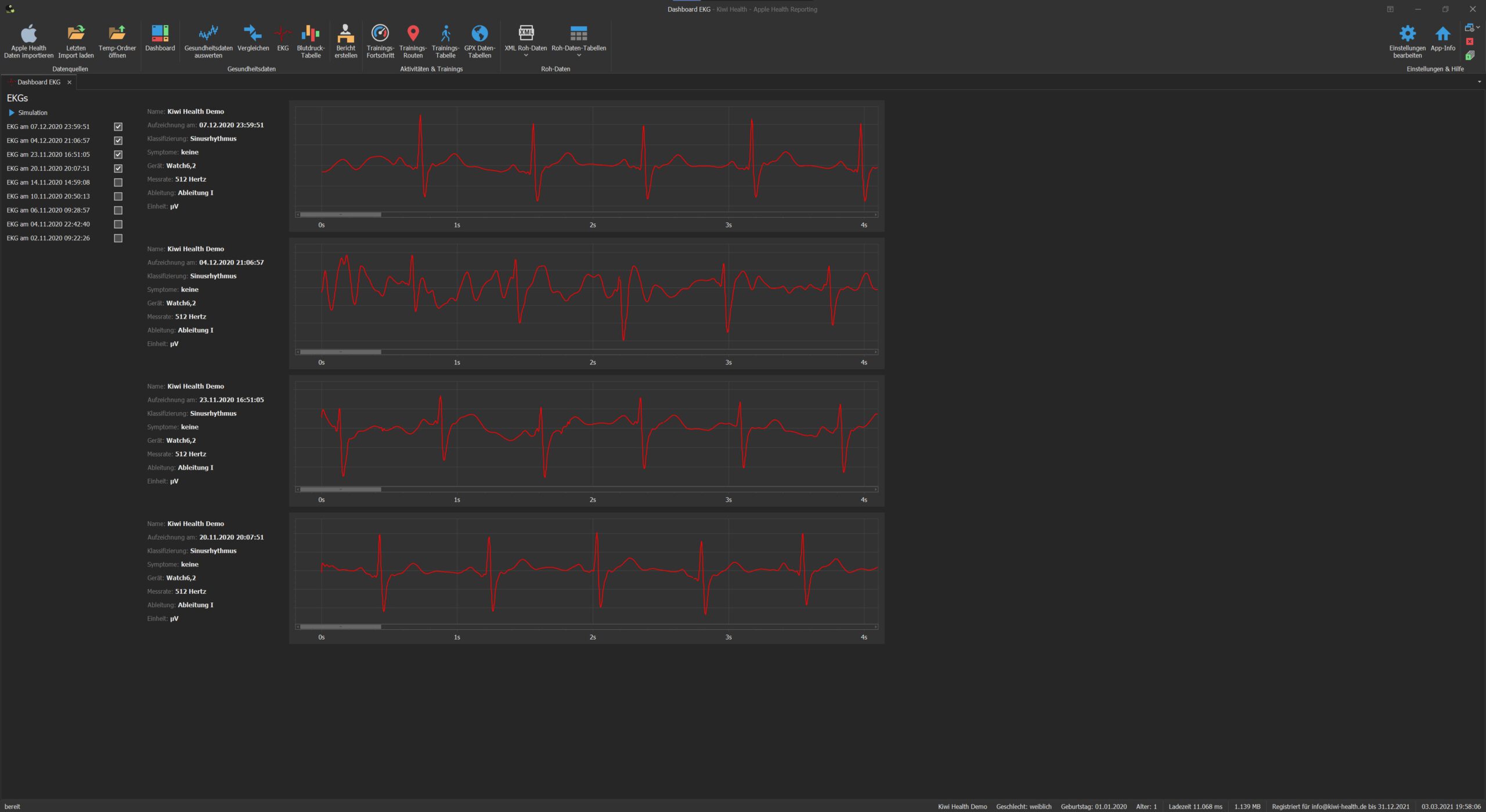Enable EKG am 14.11.2020 14:59:08 checkbox
The height and width of the screenshot is (812, 1486).
[118, 182]
